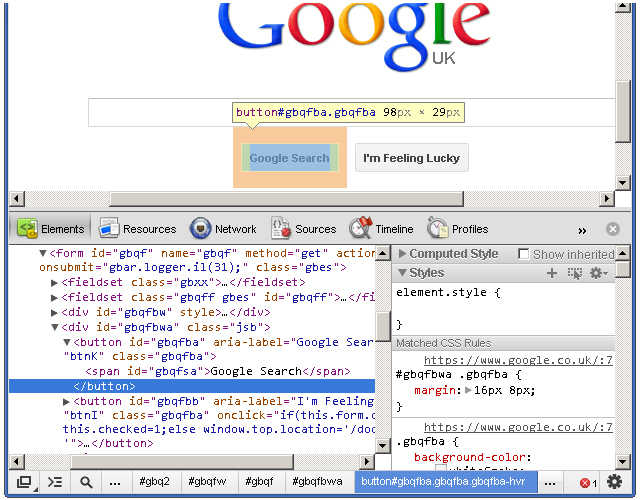Undock DevTools into separate window
Viewport: 640px width, 500px height.
tap(25, 482)
